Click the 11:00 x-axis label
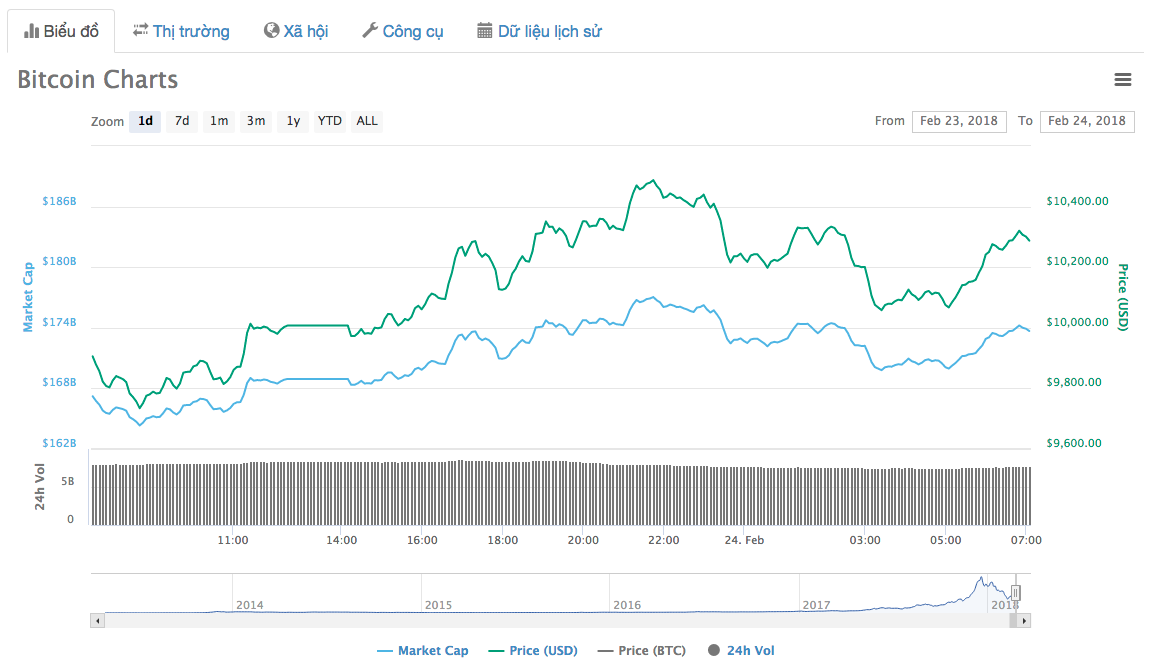This screenshot has height=663, width=1157. point(232,540)
